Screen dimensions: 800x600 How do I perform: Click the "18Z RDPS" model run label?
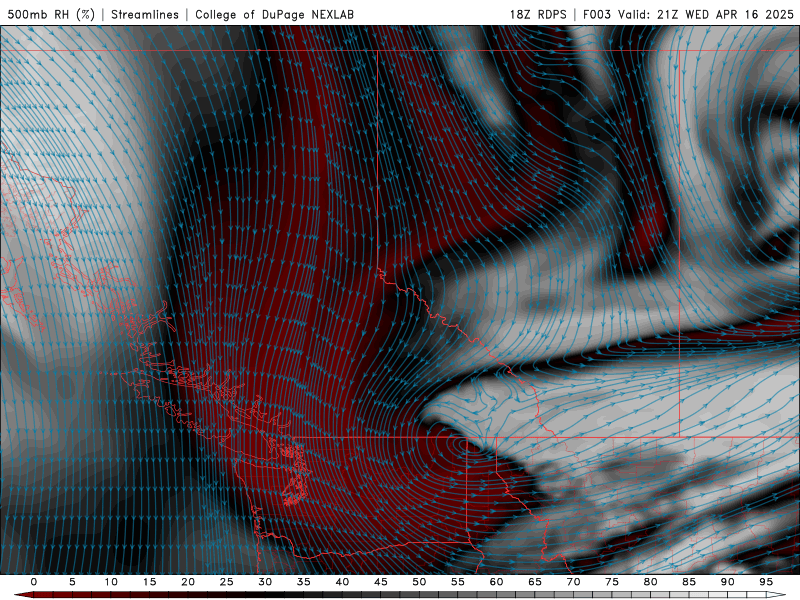click(538, 14)
